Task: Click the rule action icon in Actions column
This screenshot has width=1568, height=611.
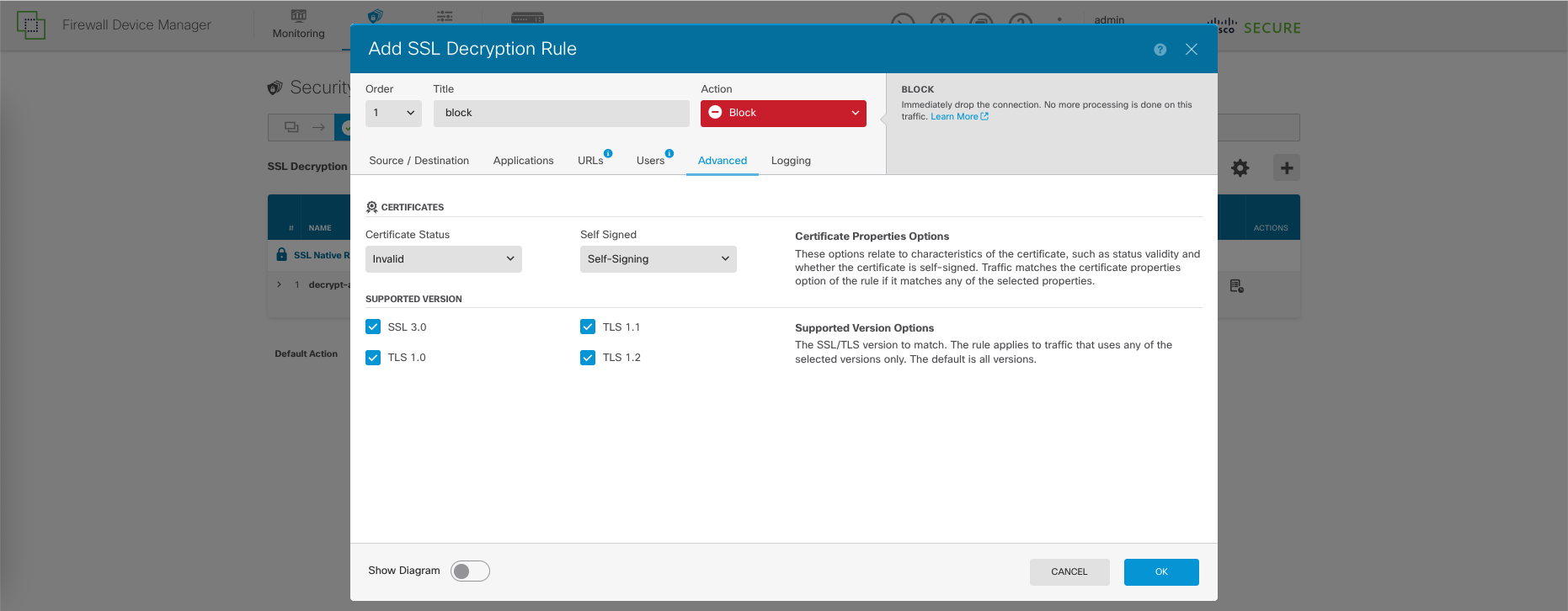Action: [1236, 286]
